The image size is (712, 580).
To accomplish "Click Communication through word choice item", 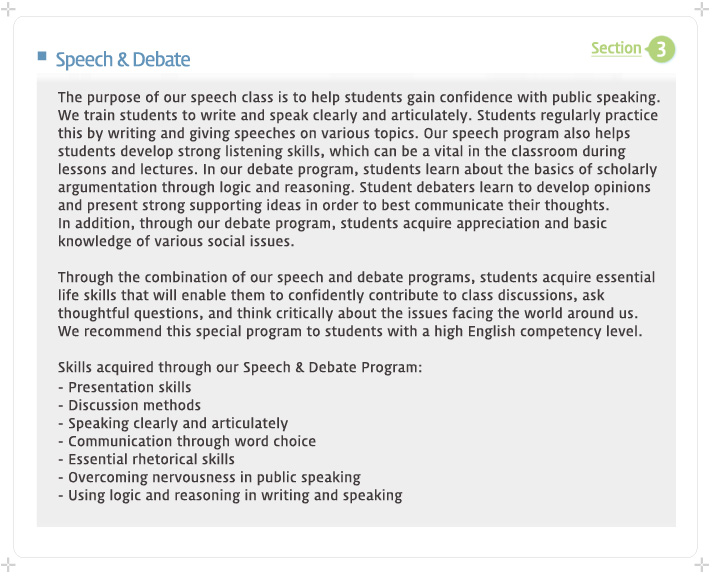I will coord(187,441).
